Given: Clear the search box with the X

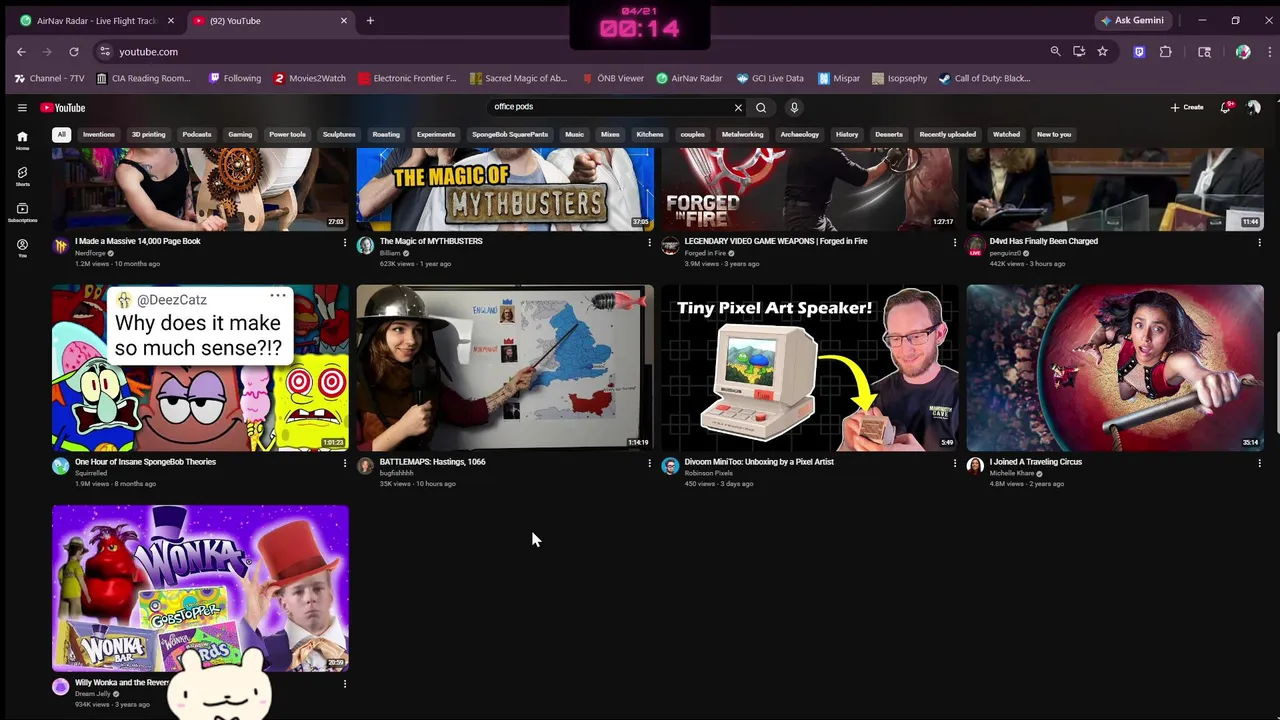Looking at the screenshot, I should tap(738, 108).
